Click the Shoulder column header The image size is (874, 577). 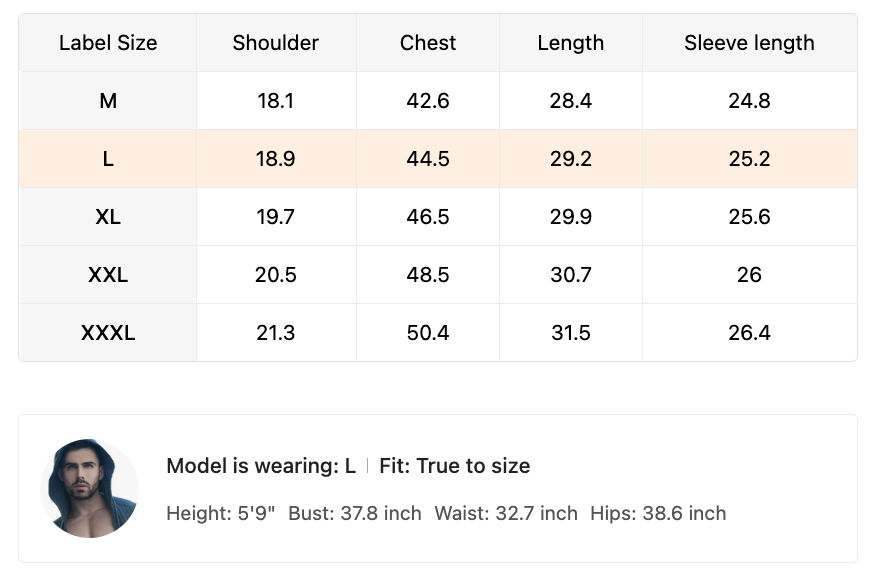(x=275, y=43)
